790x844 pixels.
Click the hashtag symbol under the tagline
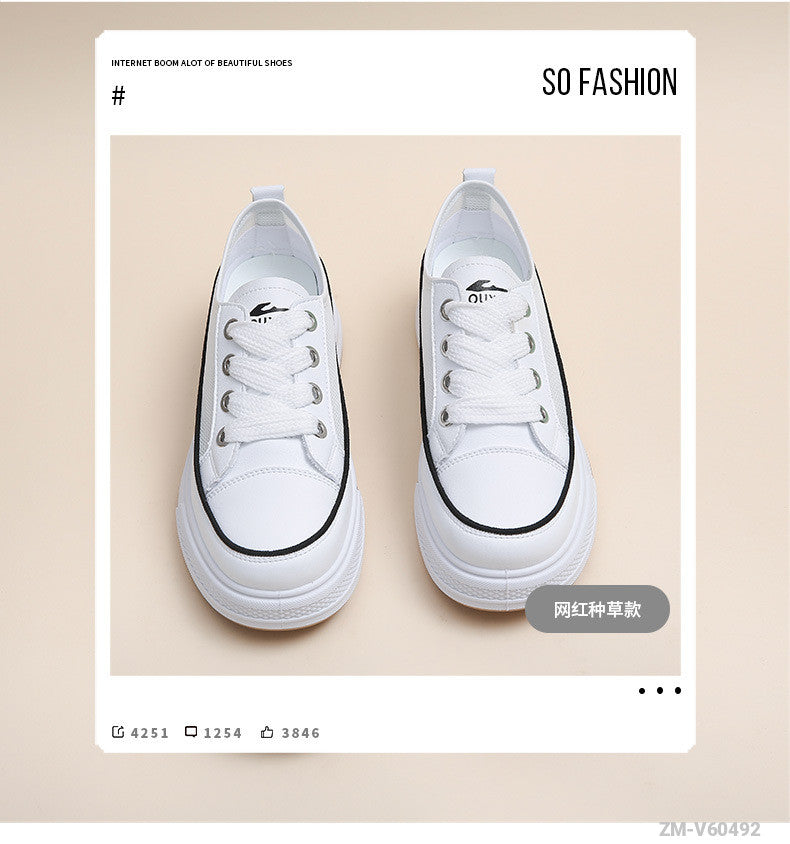click(118, 96)
